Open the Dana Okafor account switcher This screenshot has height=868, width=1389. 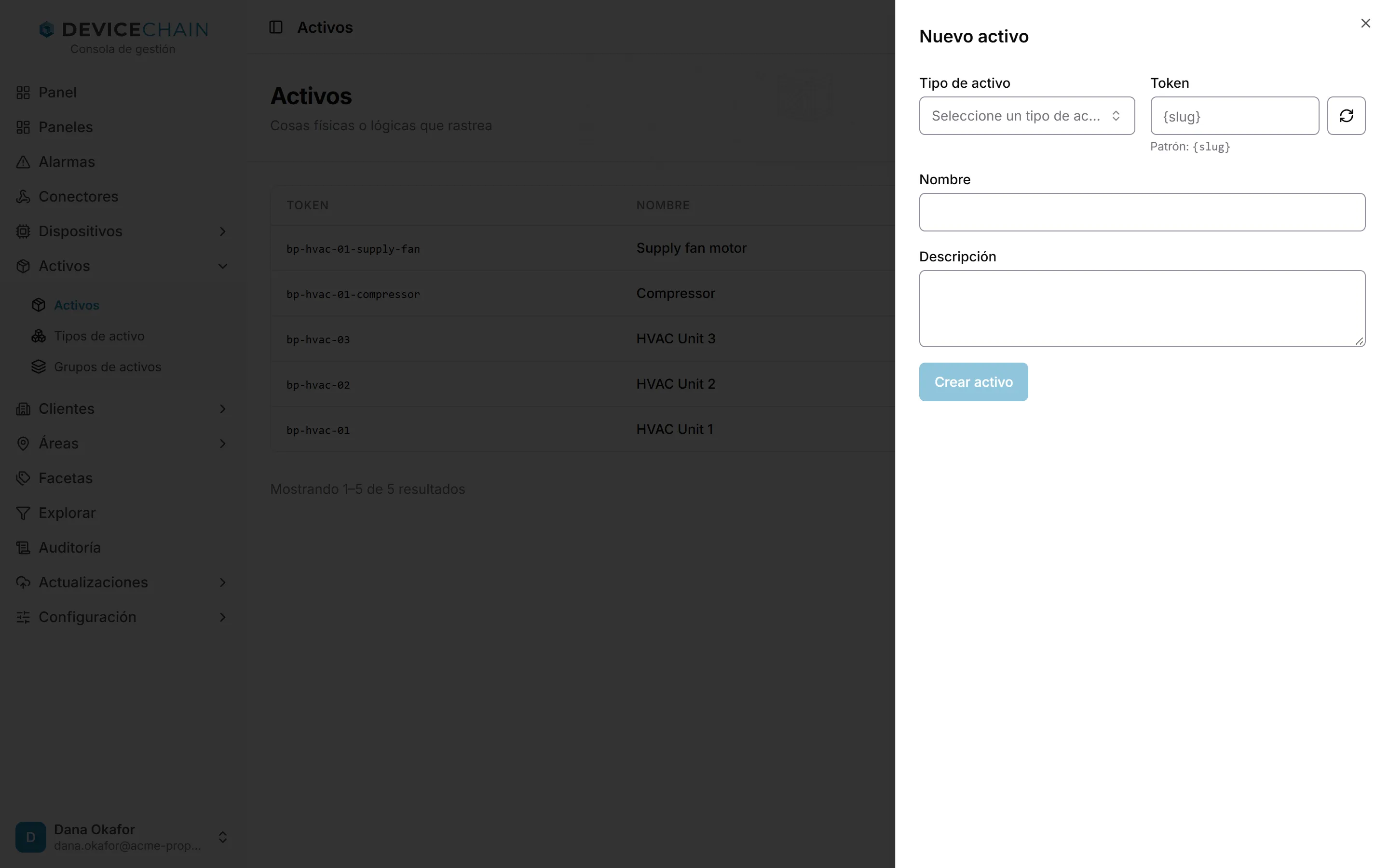pos(122,837)
